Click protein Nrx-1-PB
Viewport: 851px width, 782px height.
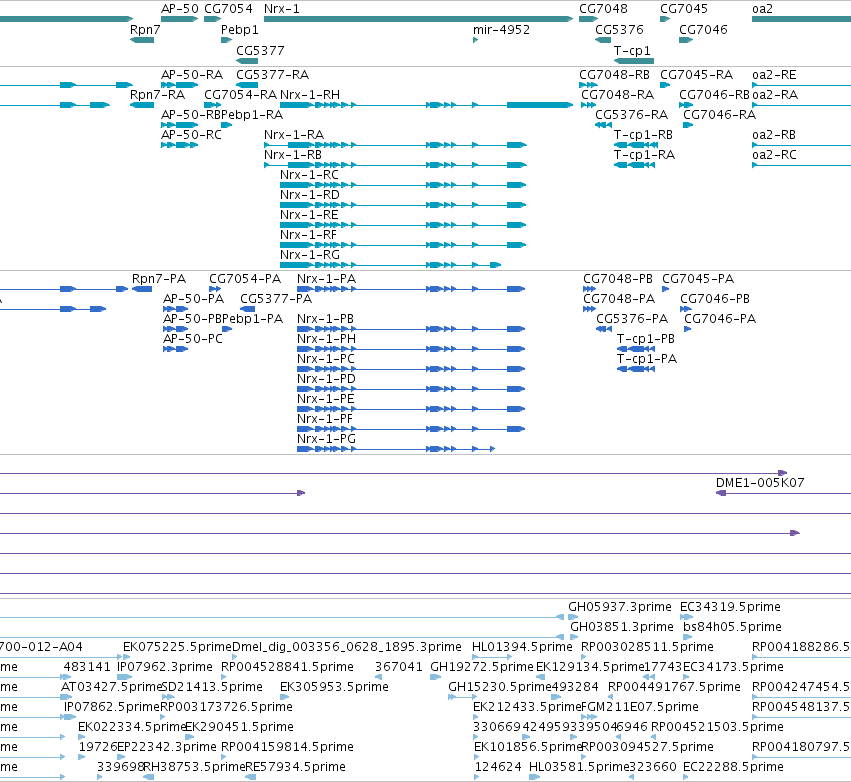click(x=326, y=319)
